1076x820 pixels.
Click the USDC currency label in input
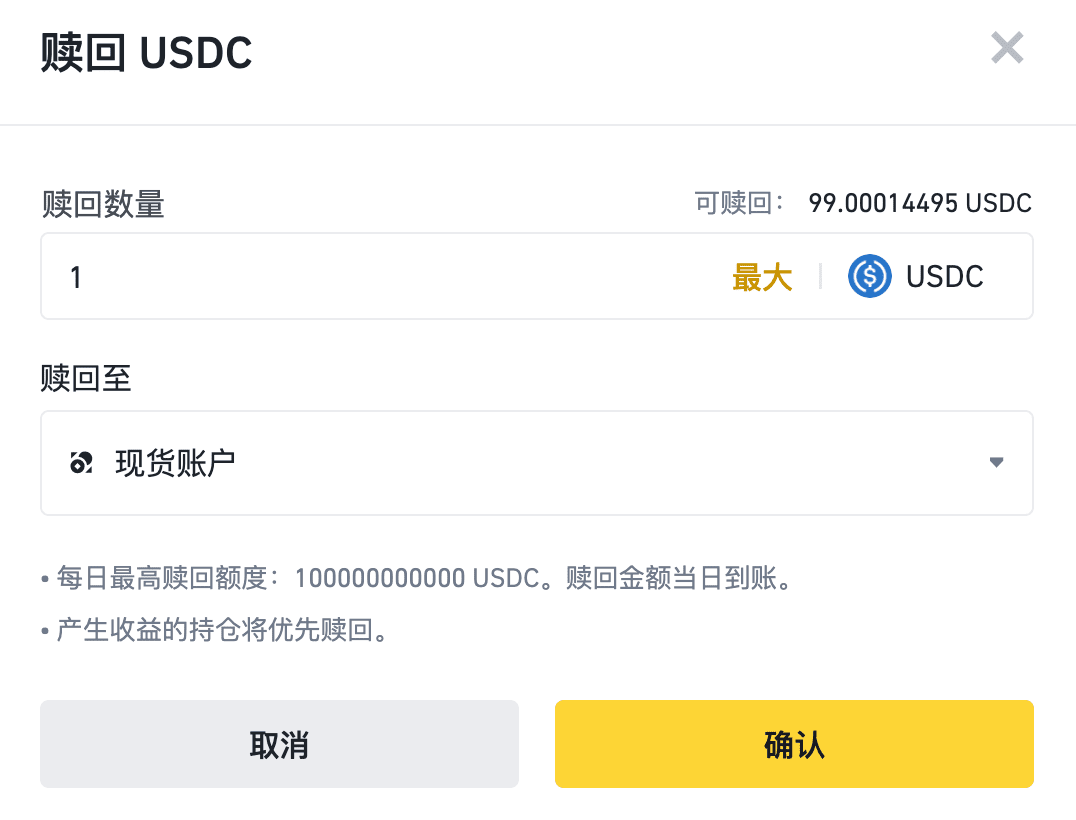tap(944, 277)
